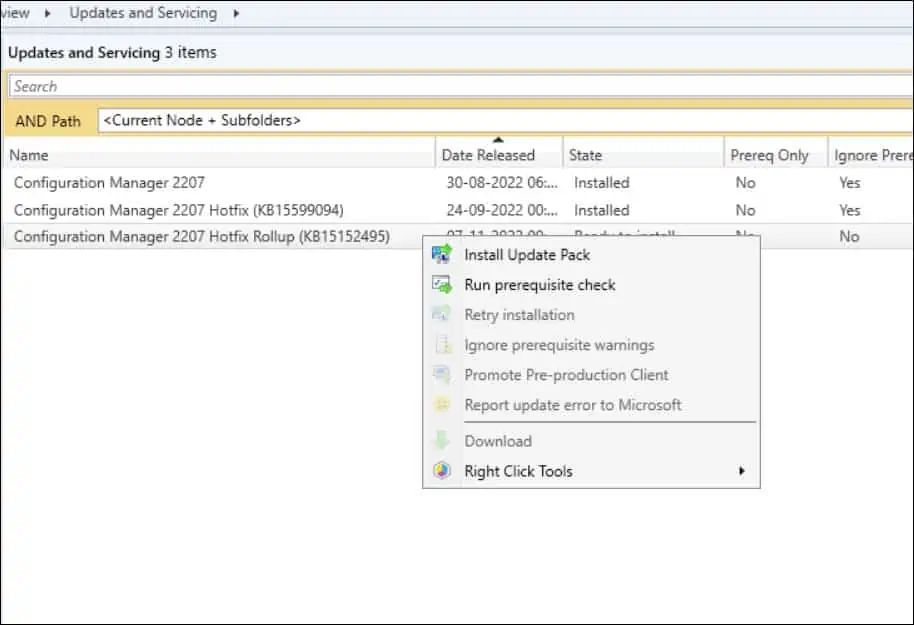Expand Right Click Tools submenu arrow
914x625 pixels.
(741, 470)
